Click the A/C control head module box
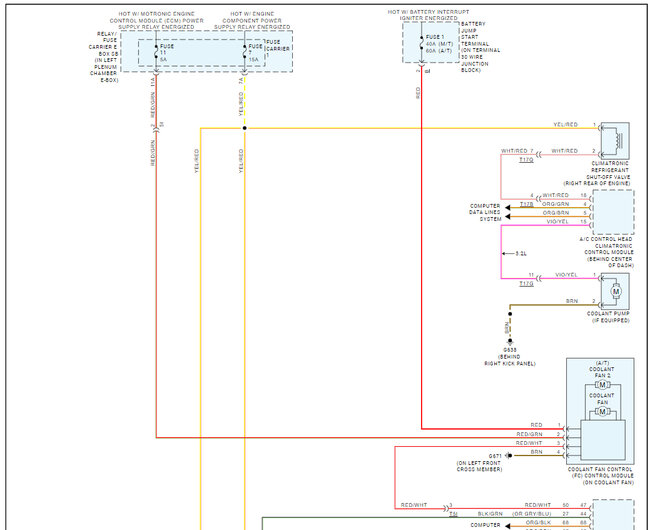This screenshot has height=530, width=650. point(614,212)
